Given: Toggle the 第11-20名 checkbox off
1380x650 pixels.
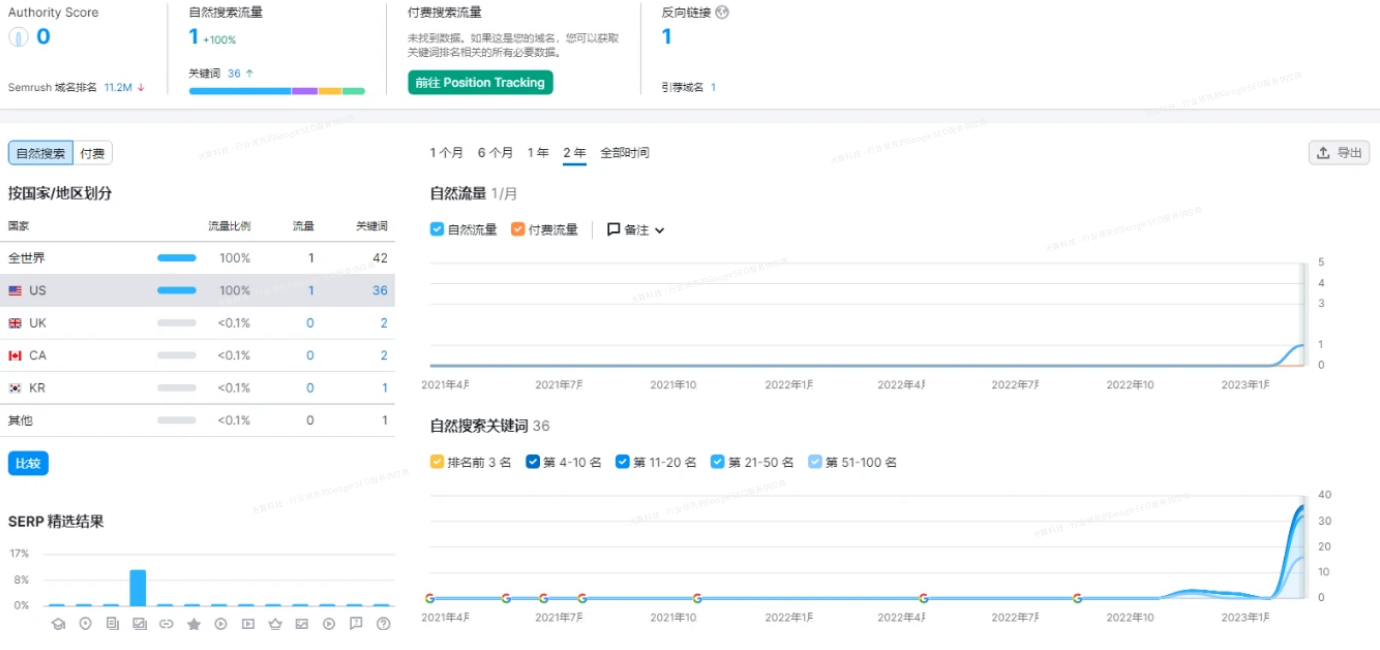Looking at the screenshot, I should pos(622,462).
